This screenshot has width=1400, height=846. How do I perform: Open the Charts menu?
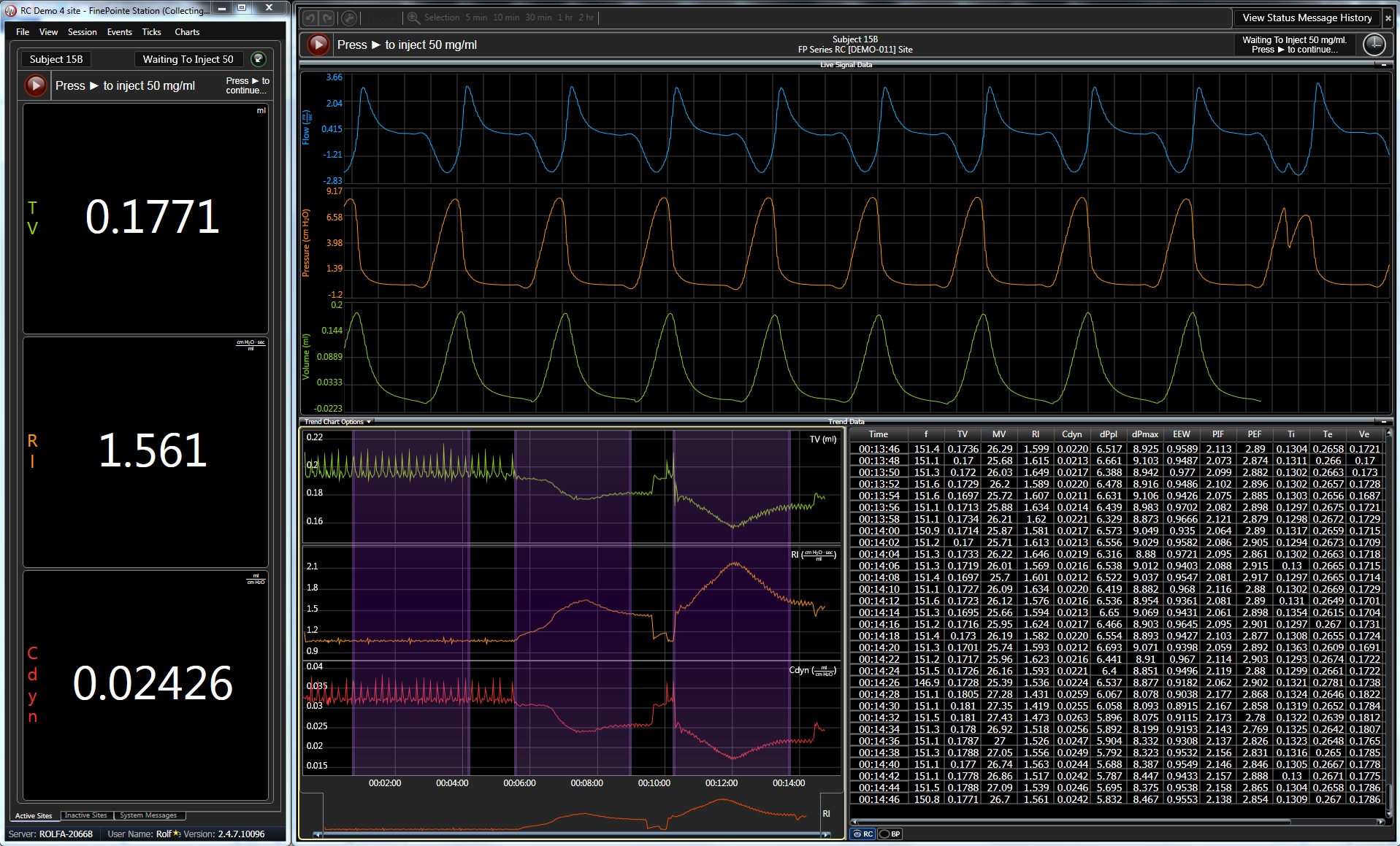pyautogui.click(x=187, y=32)
